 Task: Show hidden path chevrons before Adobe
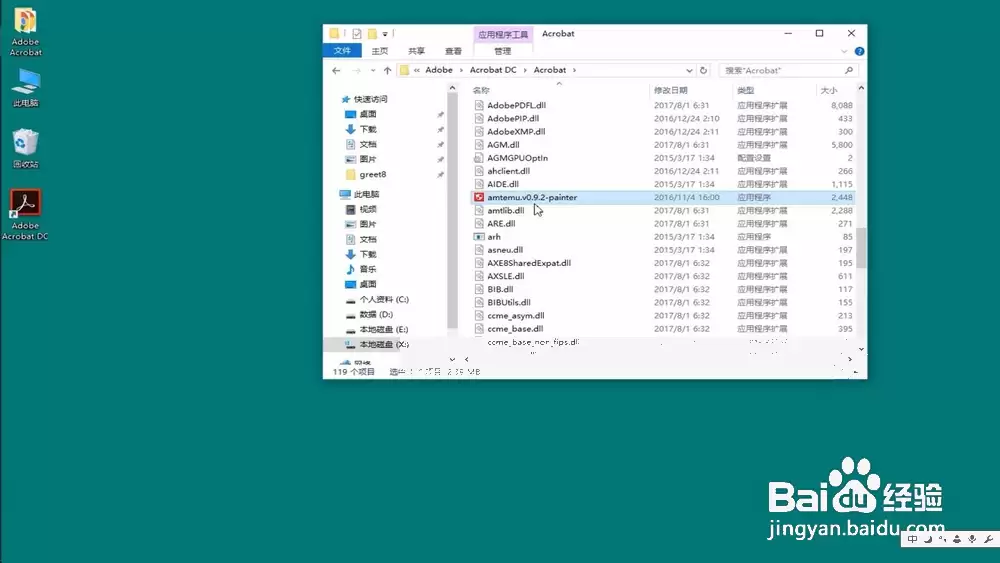(416, 70)
